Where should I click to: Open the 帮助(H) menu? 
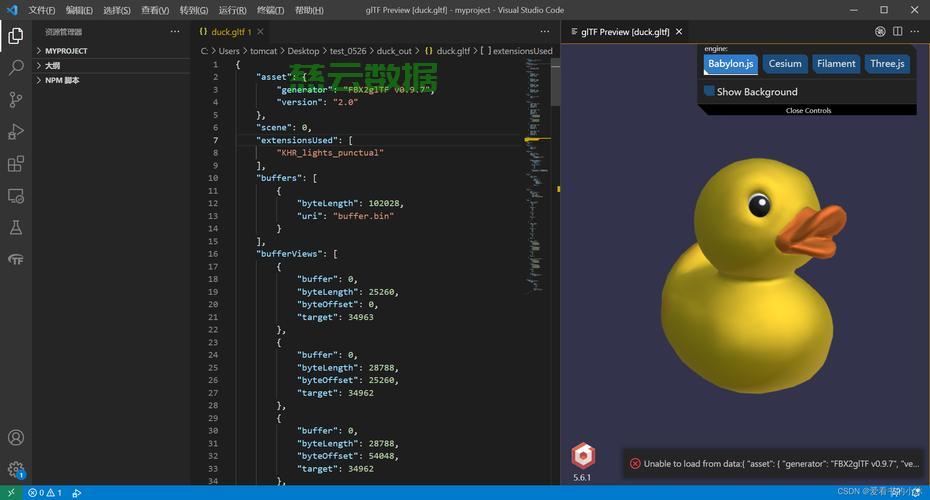point(309,10)
